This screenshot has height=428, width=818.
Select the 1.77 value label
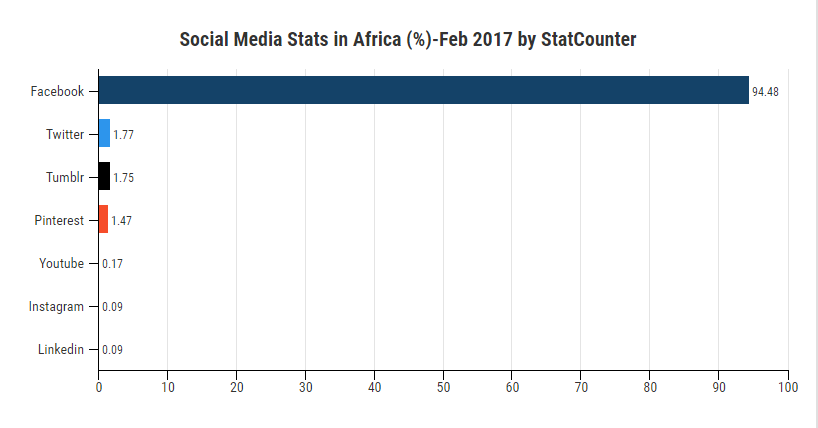pyautogui.click(x=124, y=134)
